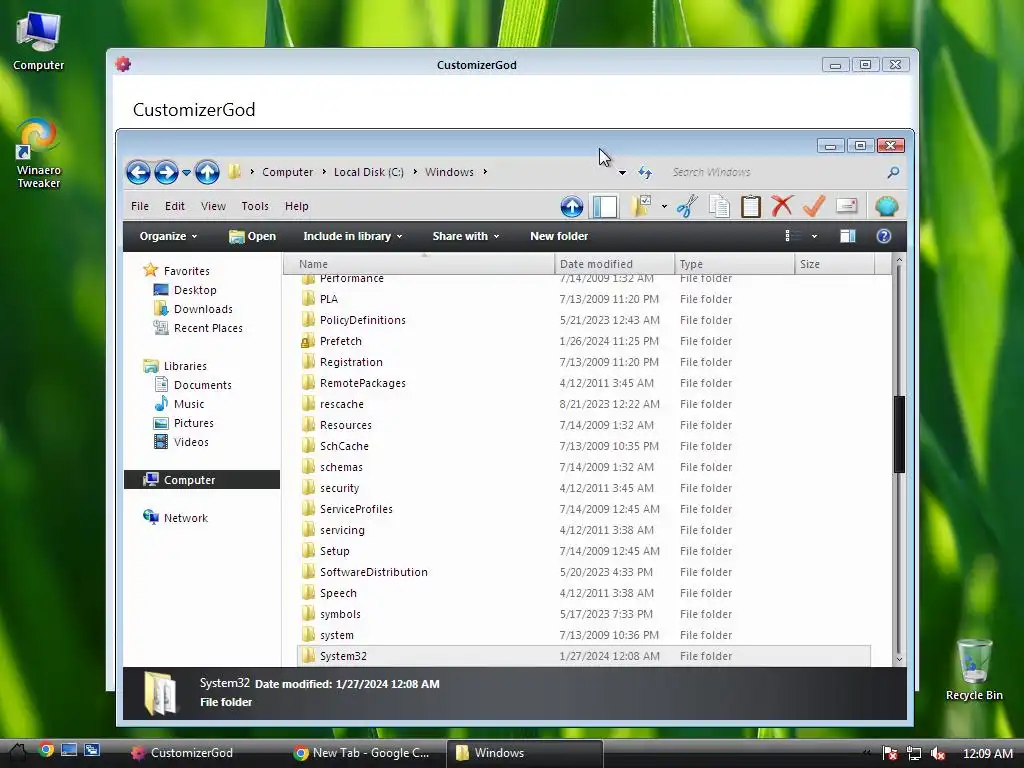1024x768 pixels.
Task: Open the Share with dropdown
Action: coord(466,236)
